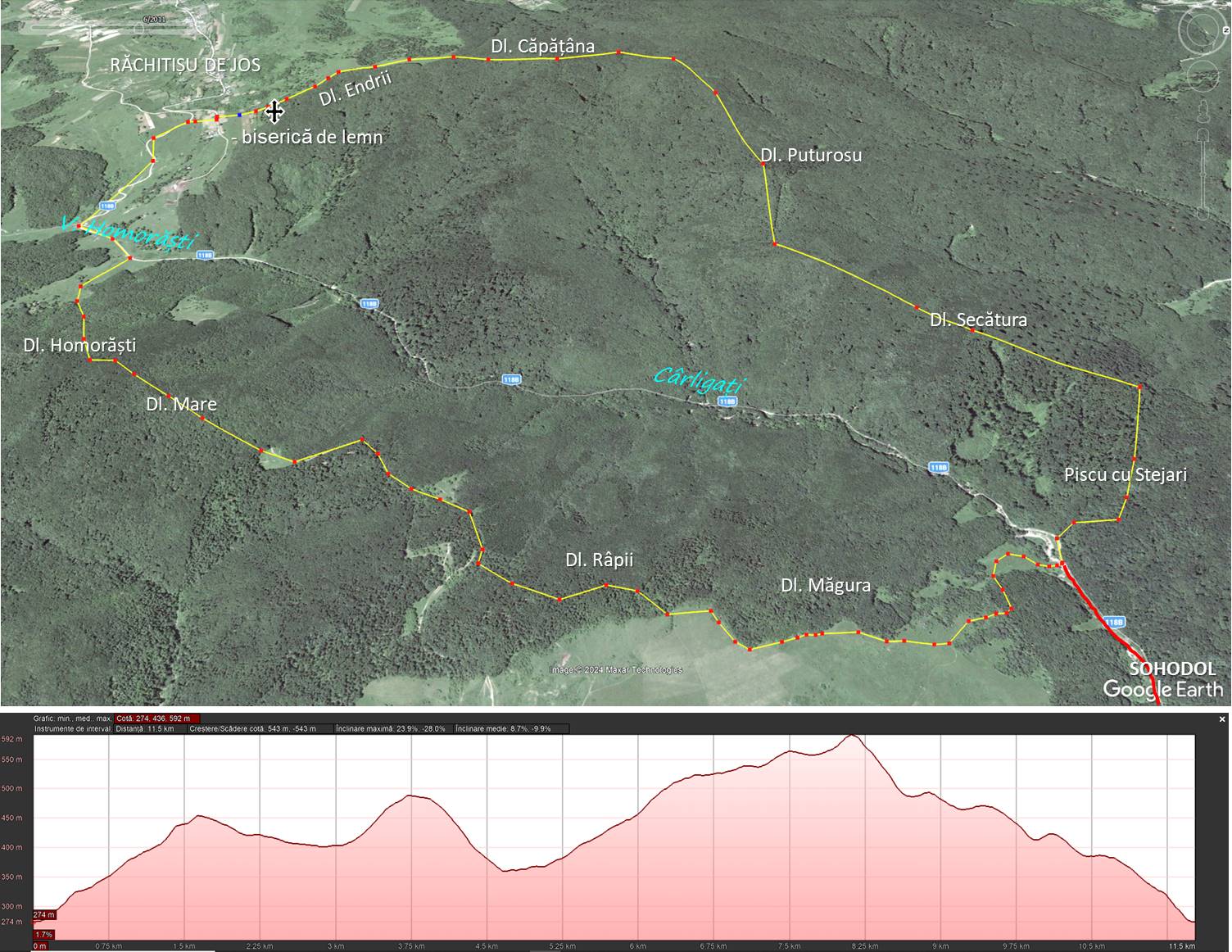Click the Dl. Puturosu map label
The height and width of the screenshot is (952, 1232).
pos(810,155)
